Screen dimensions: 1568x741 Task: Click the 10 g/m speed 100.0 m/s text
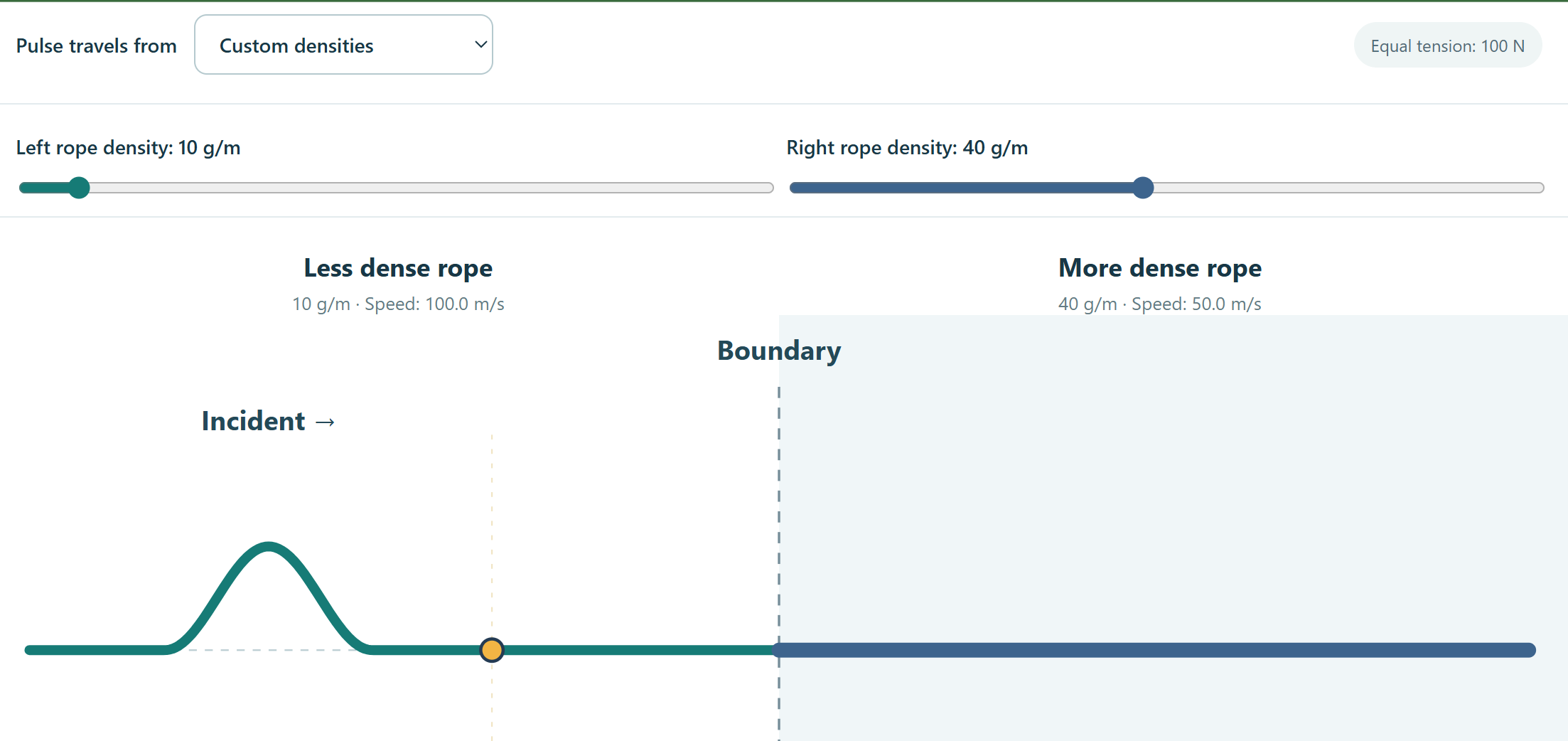click(x=398, y=304)
